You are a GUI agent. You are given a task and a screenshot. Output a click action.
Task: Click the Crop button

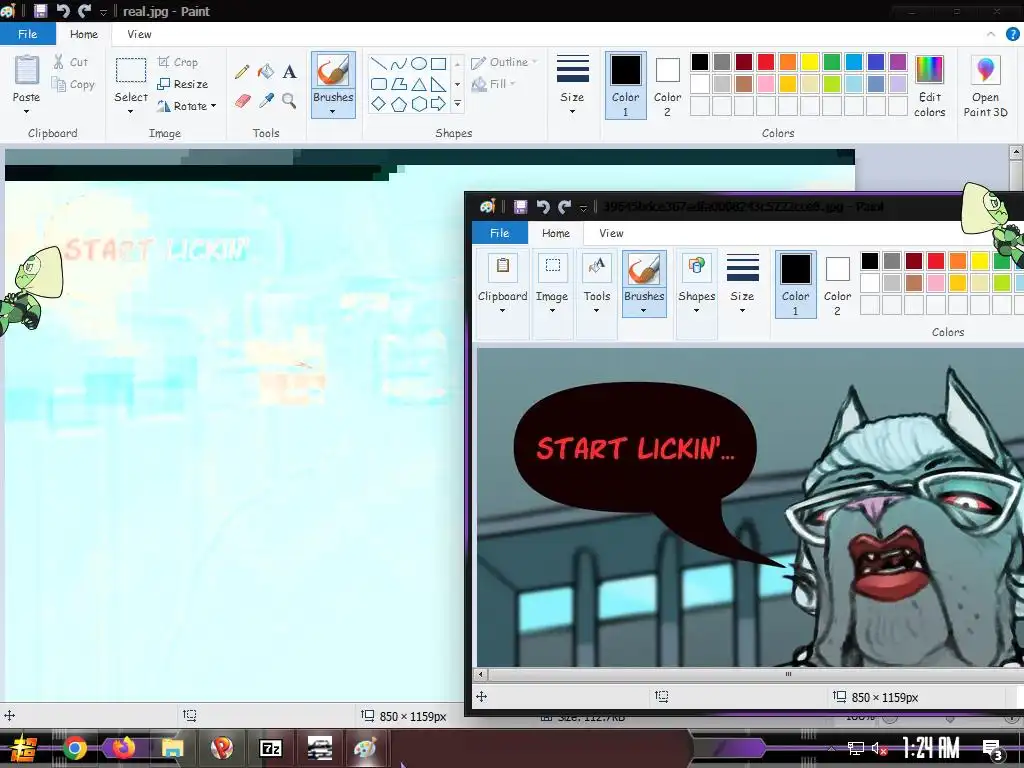[178, 62]
